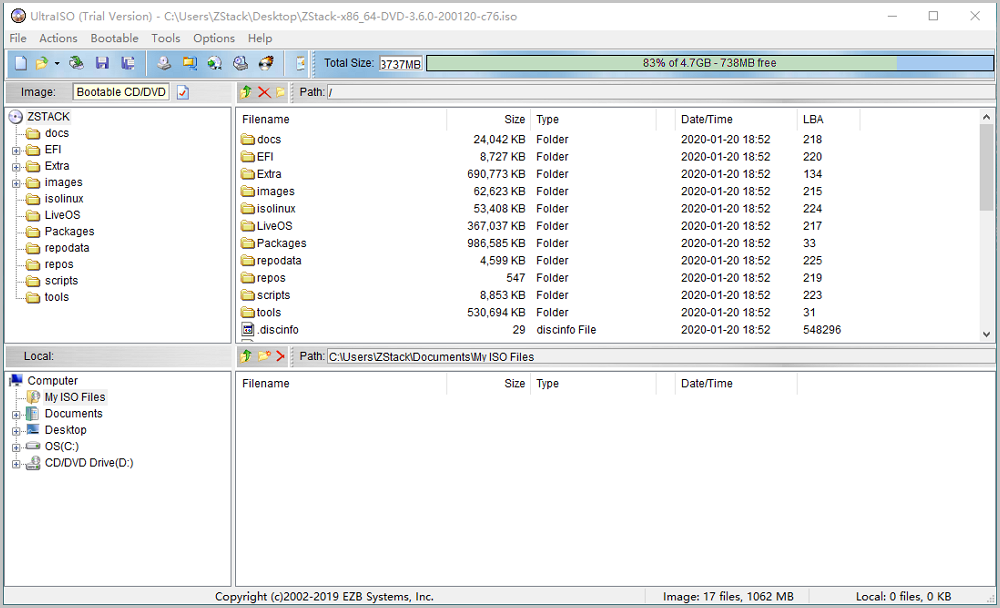The height and width of the screenshot is (608, 1000).
Task: Click the Burn CD/DVD Image icon
Action: [x=266, y=63]
